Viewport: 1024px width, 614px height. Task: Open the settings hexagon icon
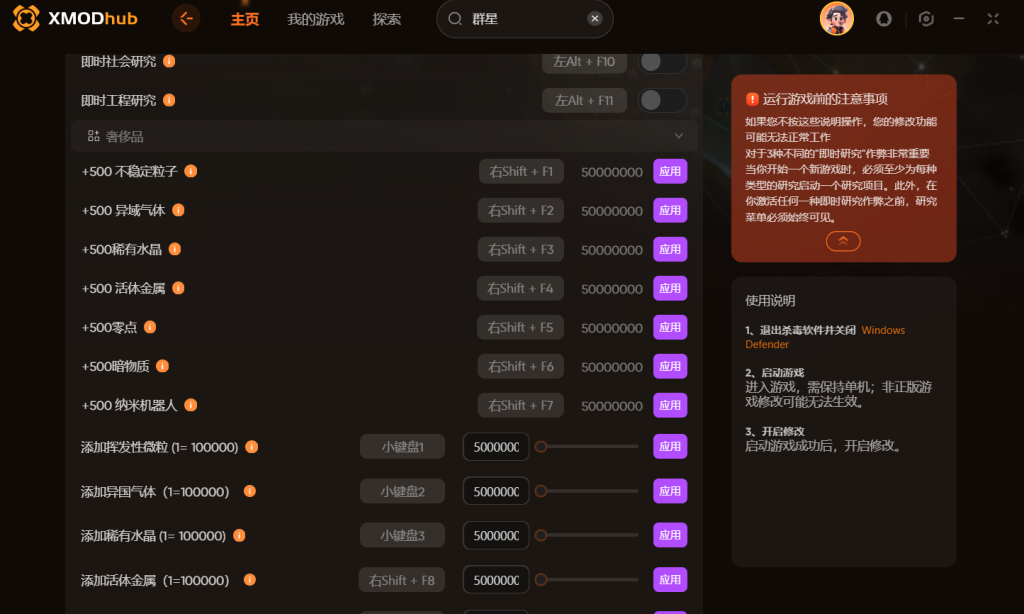pos(926,19)
